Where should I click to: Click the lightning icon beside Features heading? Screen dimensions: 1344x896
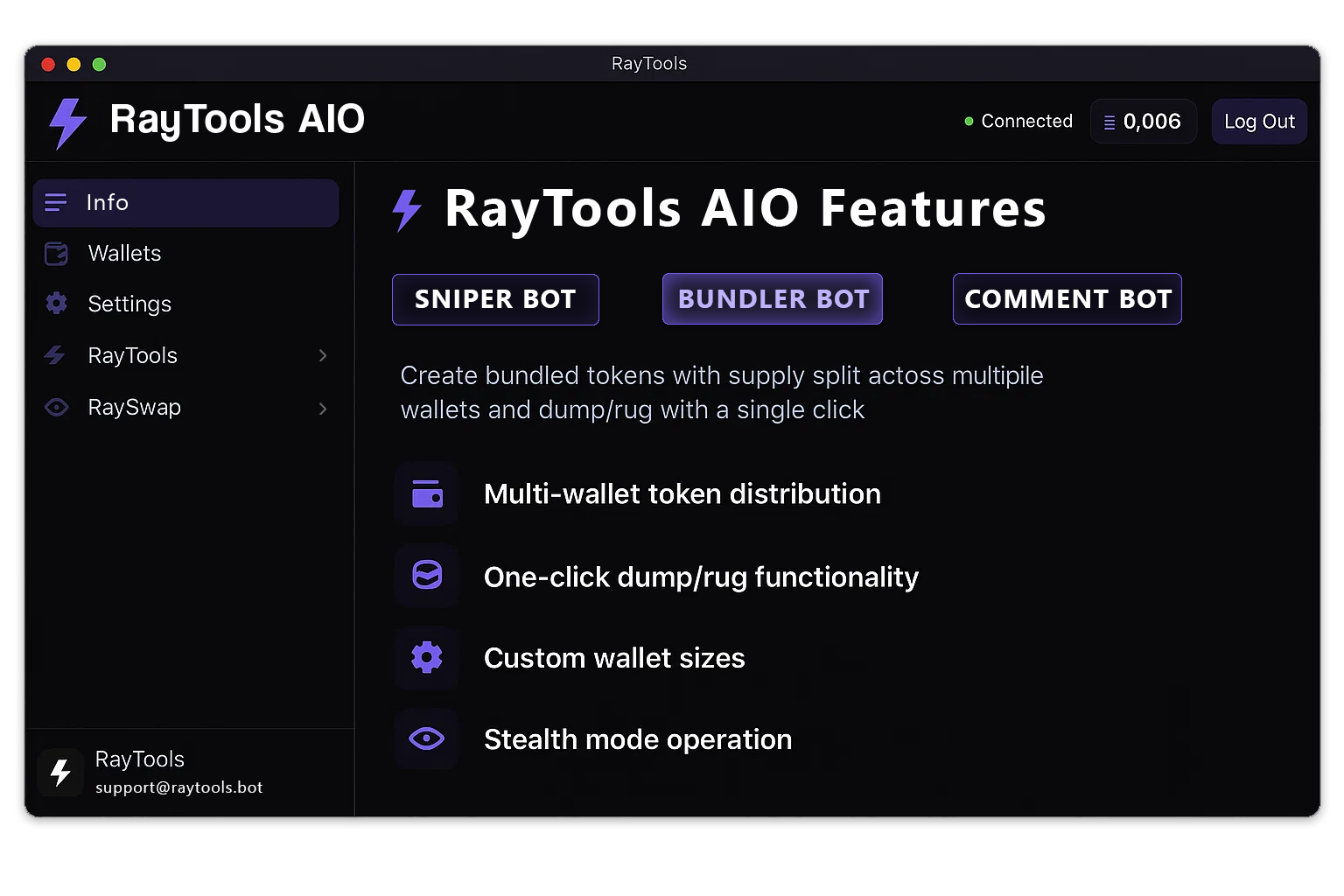[407, 210]
